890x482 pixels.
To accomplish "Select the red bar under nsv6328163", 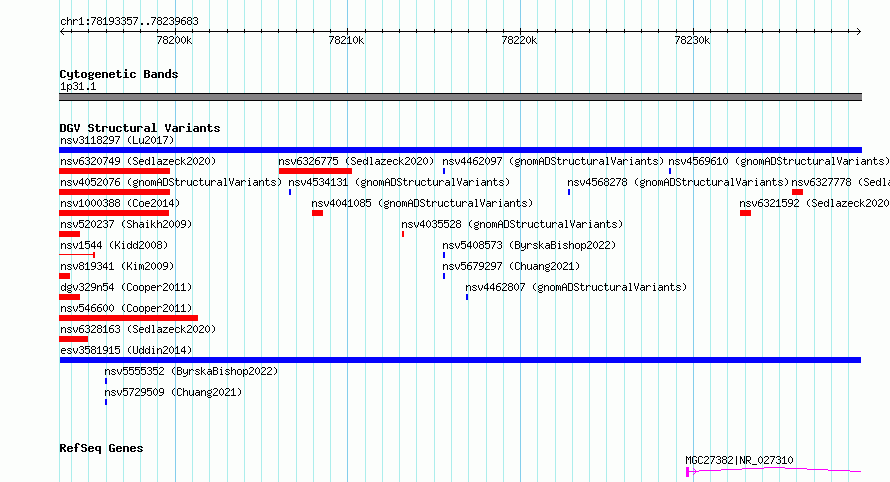I will point(73,339).
